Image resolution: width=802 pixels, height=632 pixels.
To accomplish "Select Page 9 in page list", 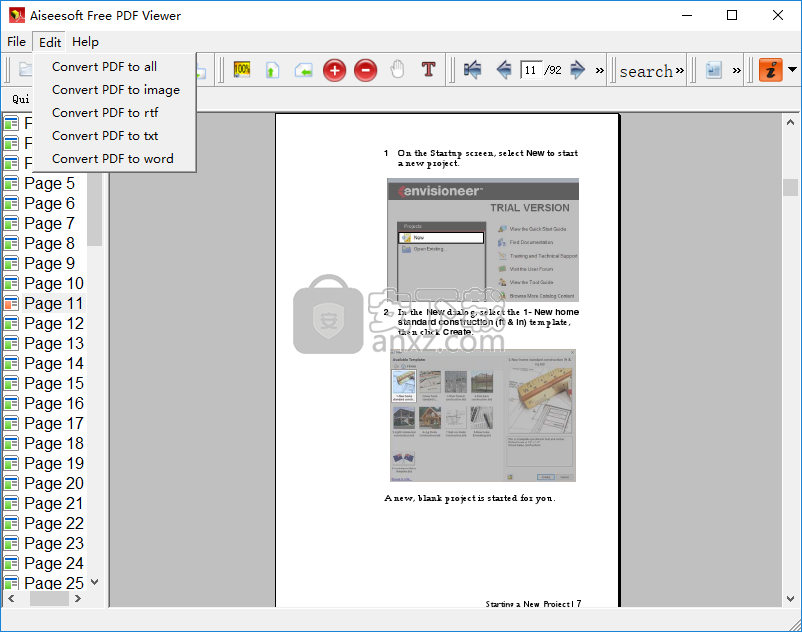I will (49, 263).
